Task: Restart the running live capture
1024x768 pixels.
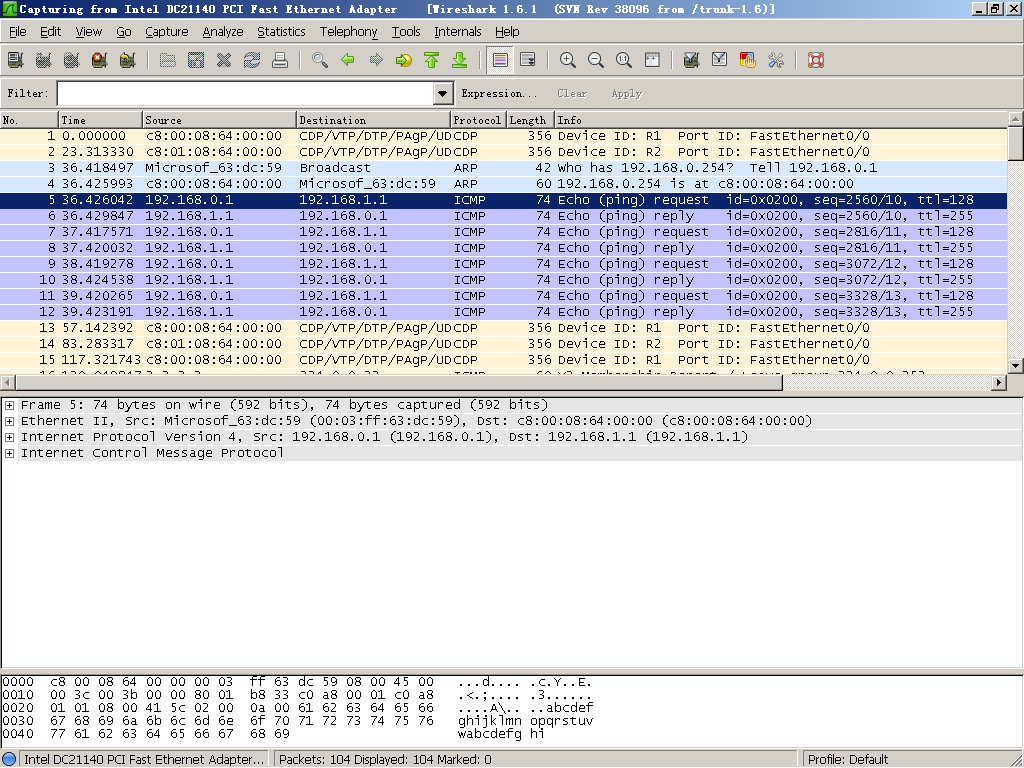Action: tap(127, 60)
